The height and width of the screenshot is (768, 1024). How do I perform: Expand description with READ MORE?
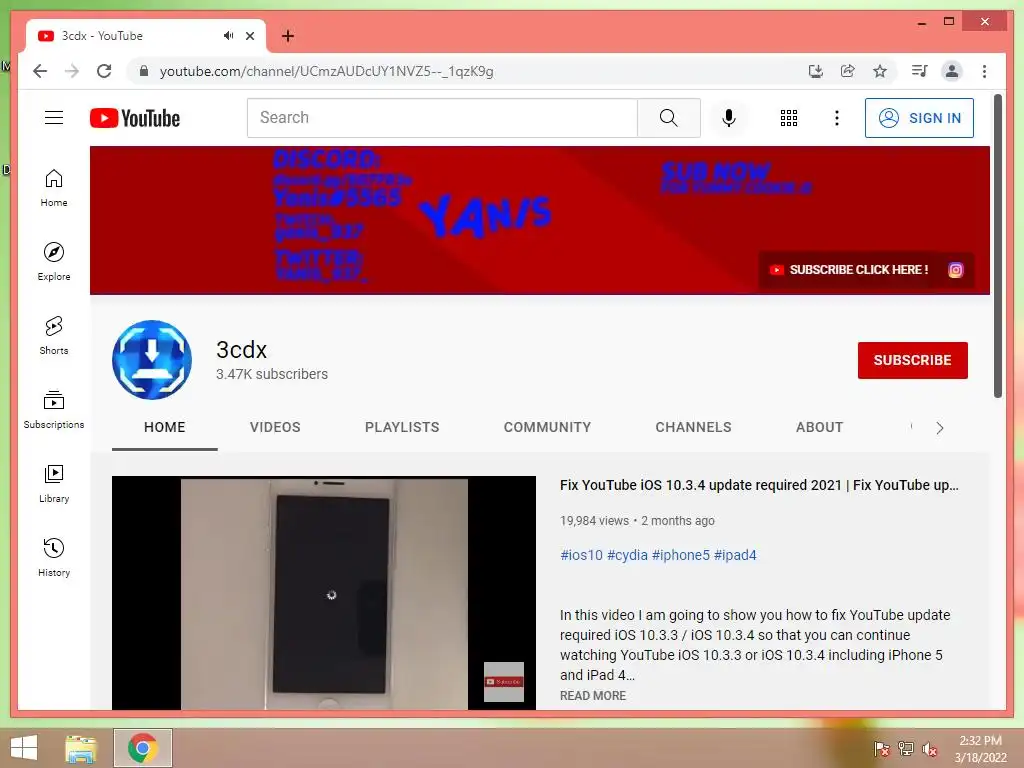click(x=592, y=696)
